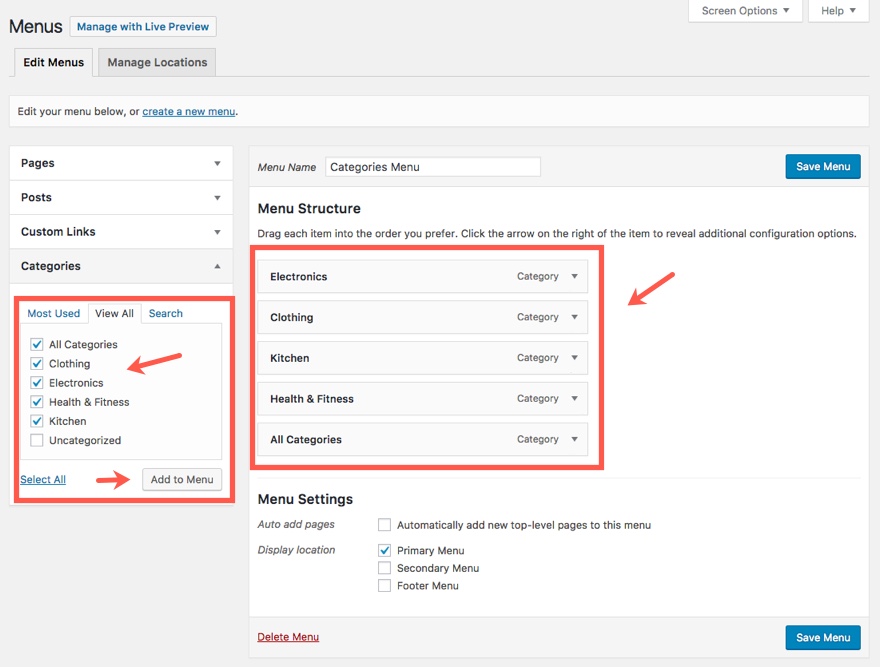Viewport: 880px width, 667px height.
Task: Uncheck the Clothing category checkbox
Action: point(37,364)
